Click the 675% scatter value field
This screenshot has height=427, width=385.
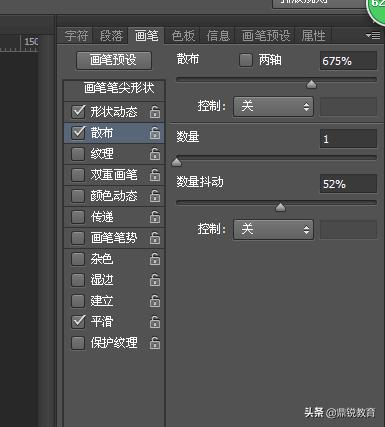tap(348, 61)
